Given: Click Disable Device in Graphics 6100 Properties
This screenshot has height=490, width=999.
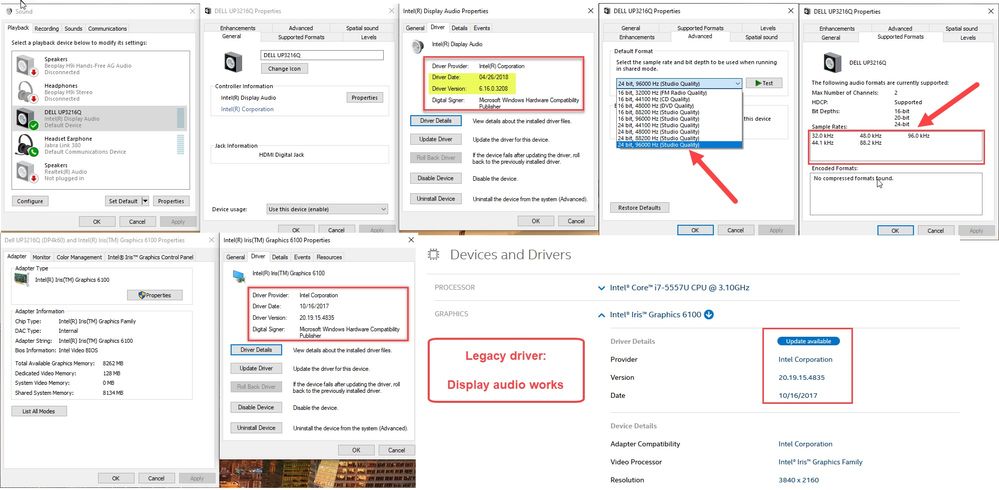Looking at the screenshot, I should (x=255, y=407).
